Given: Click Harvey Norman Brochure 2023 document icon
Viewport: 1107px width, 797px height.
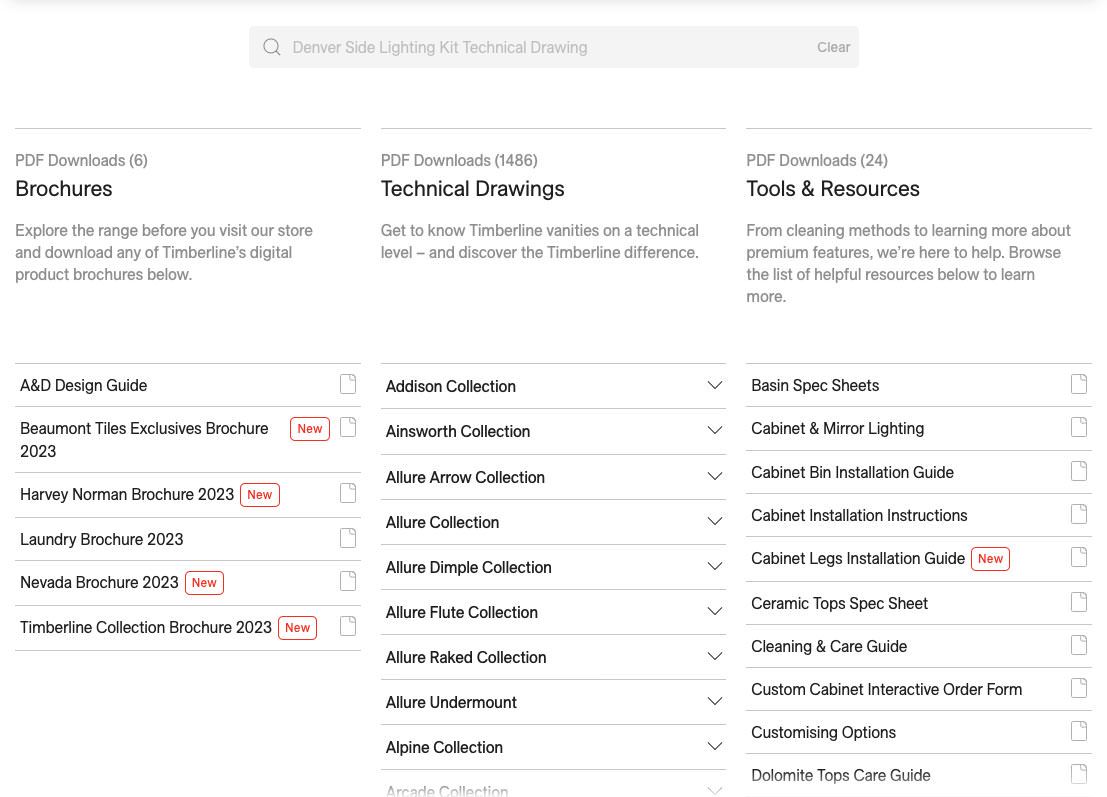Looking at the screenshot, I should [x=348, y=493].
